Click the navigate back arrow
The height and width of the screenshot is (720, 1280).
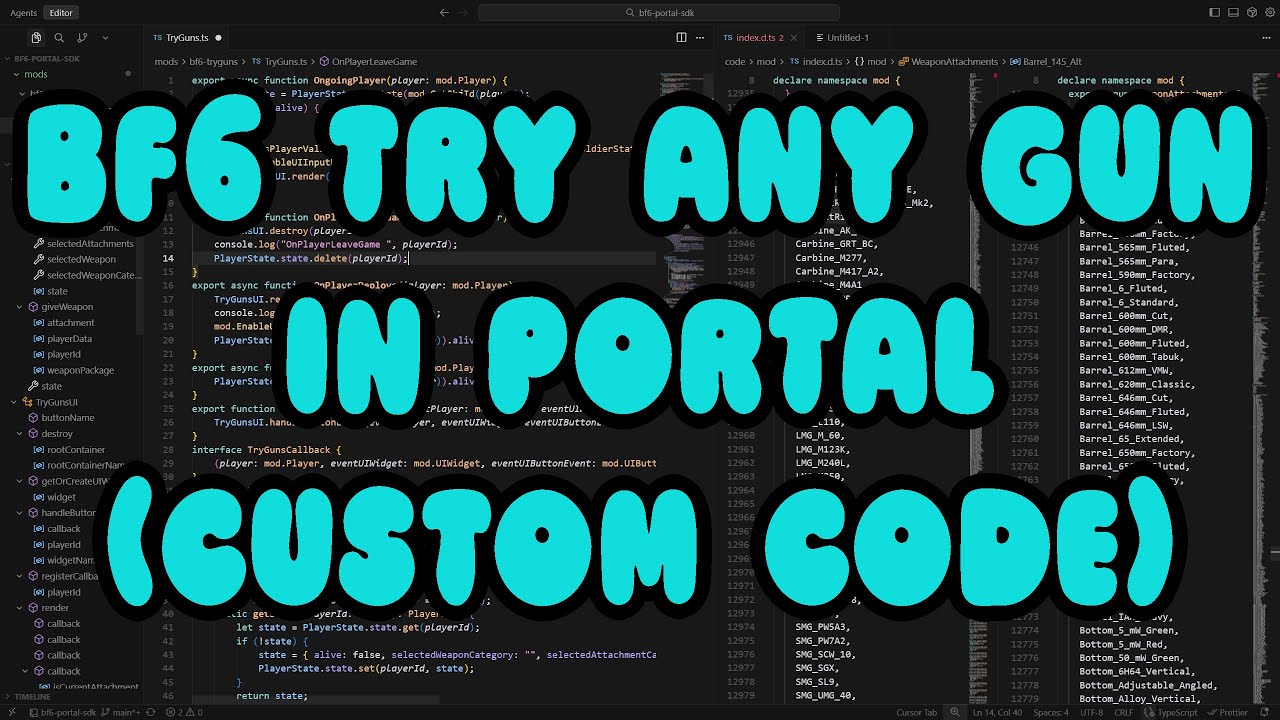pos(444,13)
